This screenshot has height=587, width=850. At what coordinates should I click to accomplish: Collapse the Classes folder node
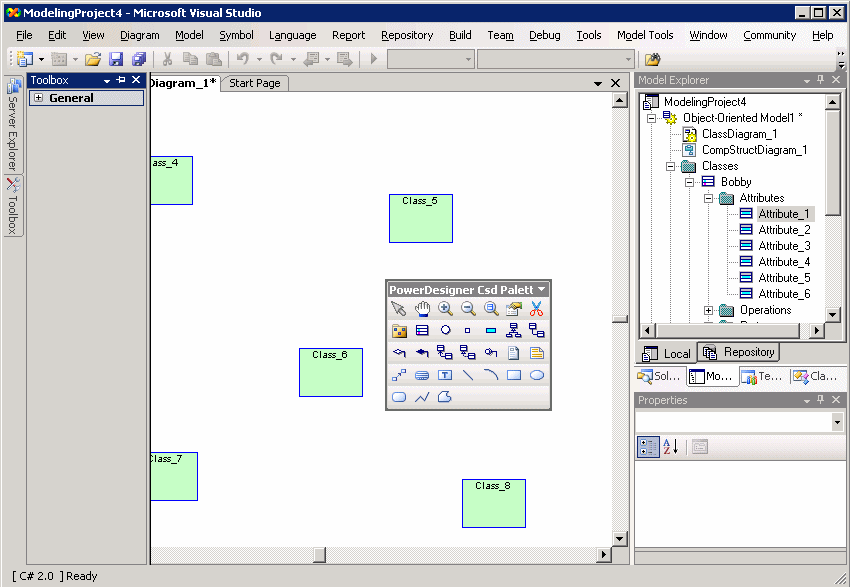click(x=671, y=166)
